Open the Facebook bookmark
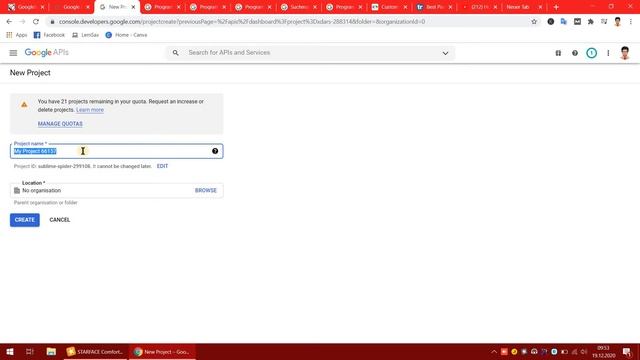The image size is (640, 360). coord(49,35)
